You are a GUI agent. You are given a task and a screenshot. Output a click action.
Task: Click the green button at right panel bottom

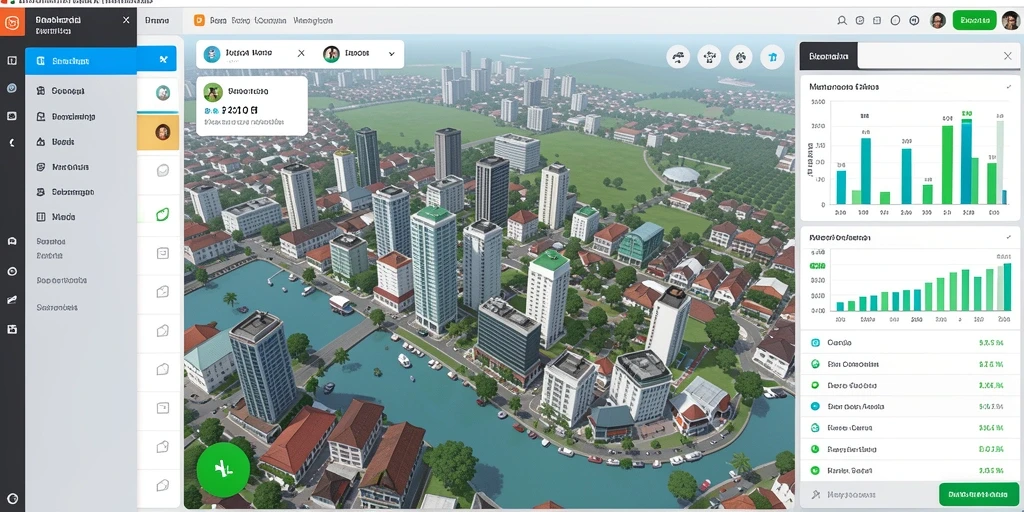978,495
